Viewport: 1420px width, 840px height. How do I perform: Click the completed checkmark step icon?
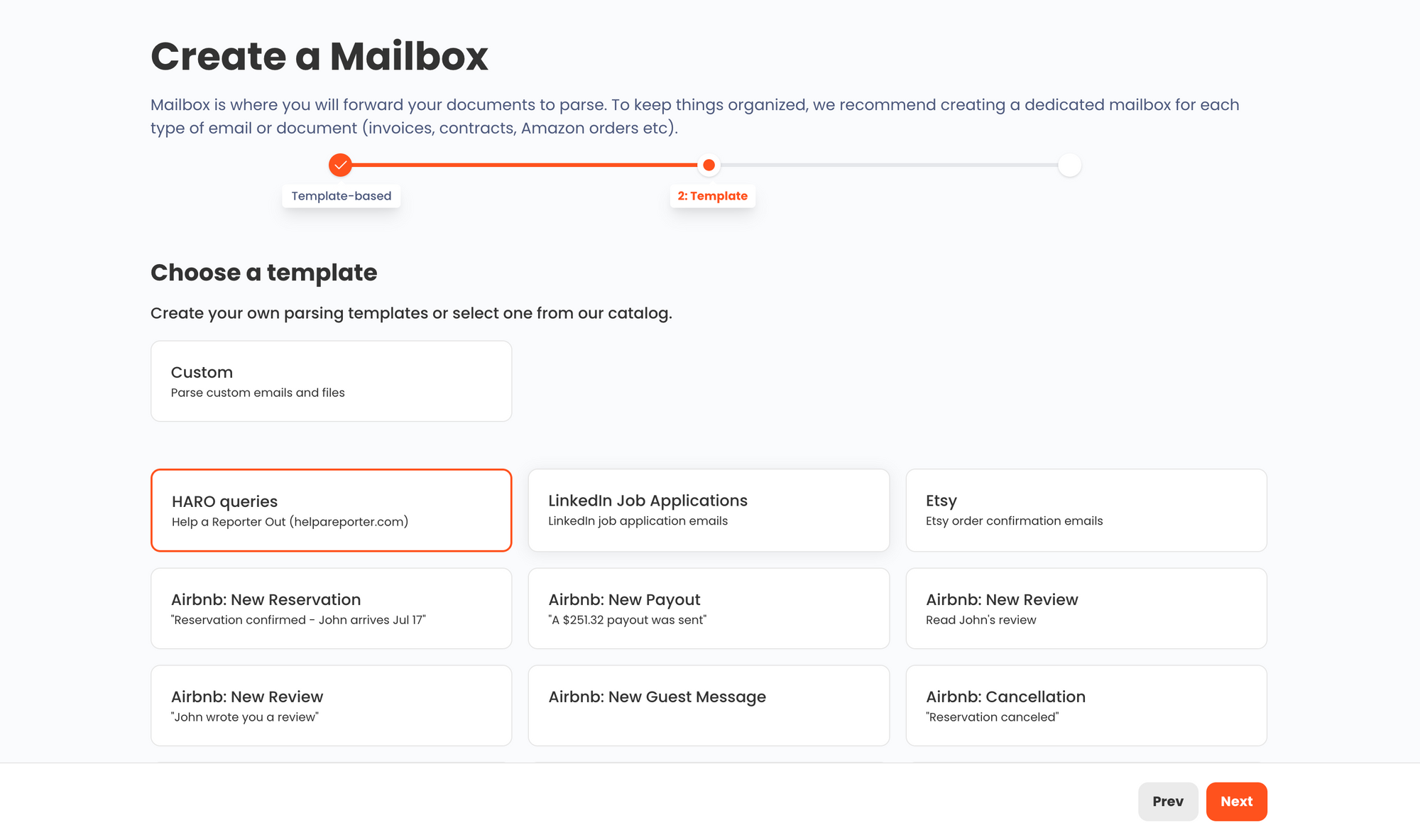point(340,165)
